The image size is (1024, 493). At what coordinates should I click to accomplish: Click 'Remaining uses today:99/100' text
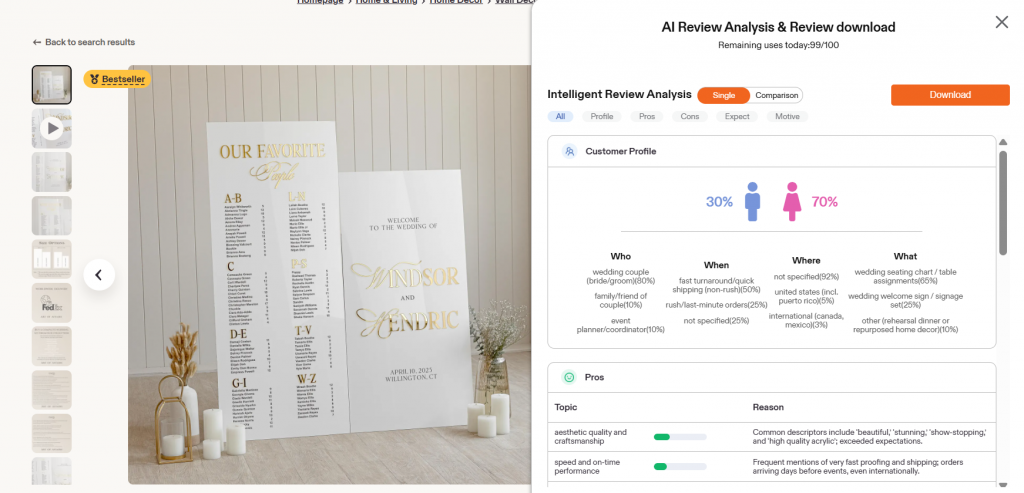tap(778, 45)
